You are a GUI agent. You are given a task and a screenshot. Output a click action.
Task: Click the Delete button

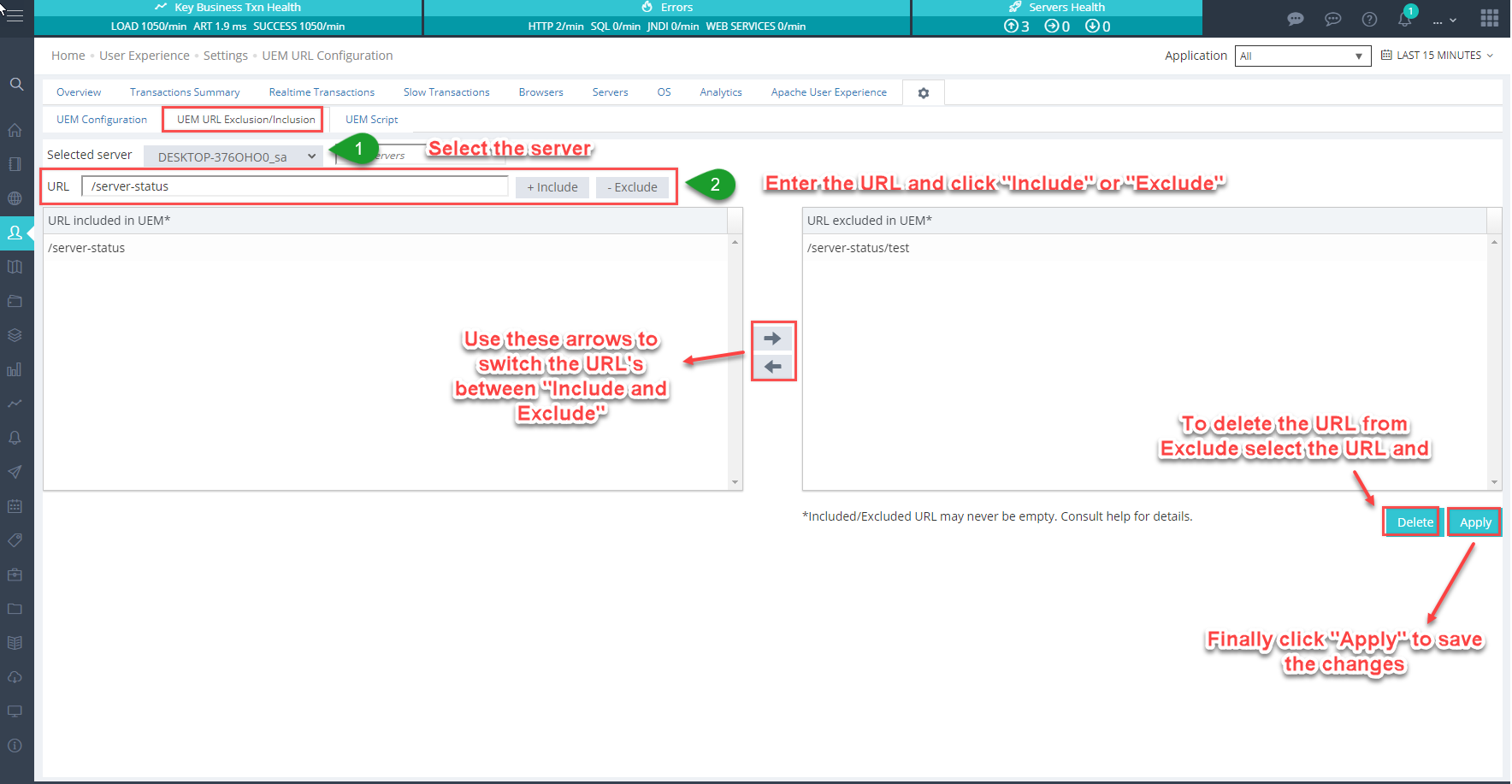tap(1415, 522)
